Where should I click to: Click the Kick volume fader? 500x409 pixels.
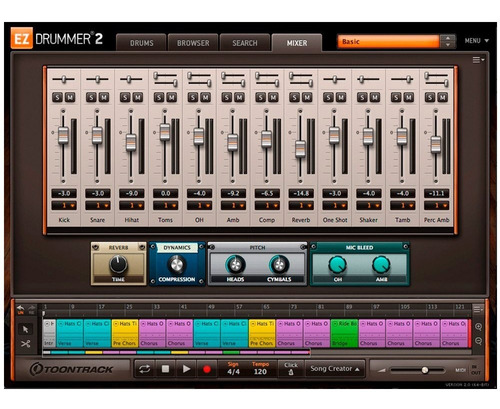tap(63, 135)
